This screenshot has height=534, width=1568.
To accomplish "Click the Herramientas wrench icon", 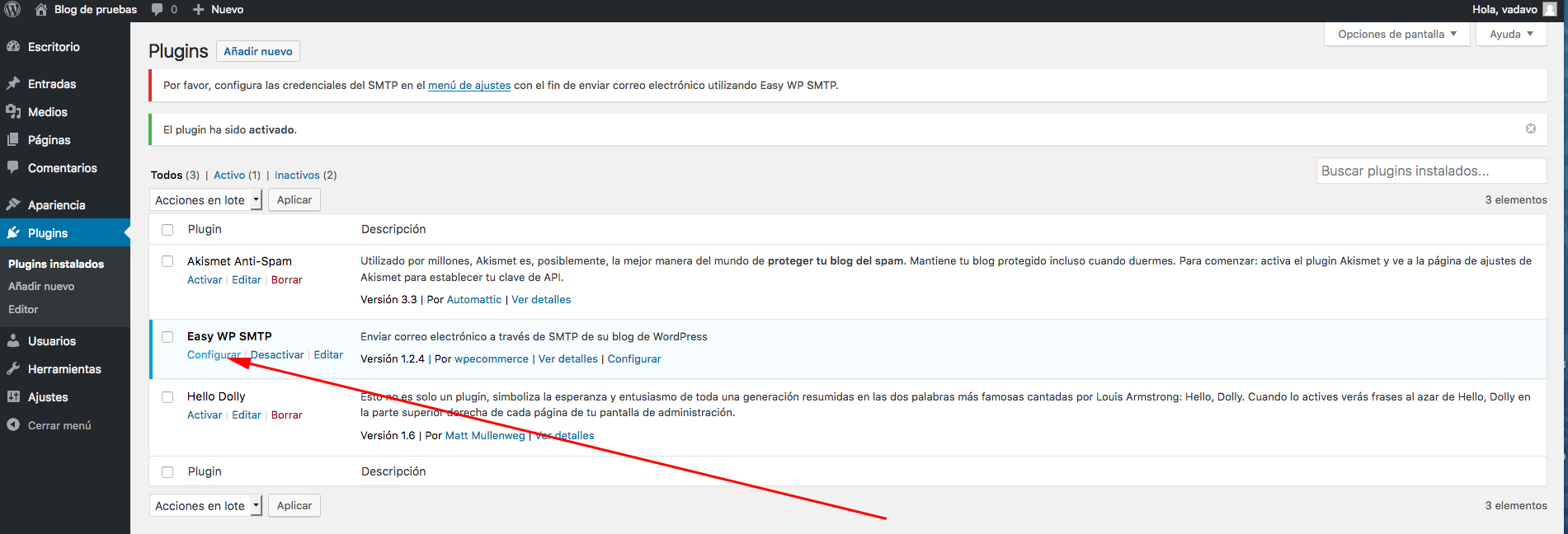I will tap(13, 369).
